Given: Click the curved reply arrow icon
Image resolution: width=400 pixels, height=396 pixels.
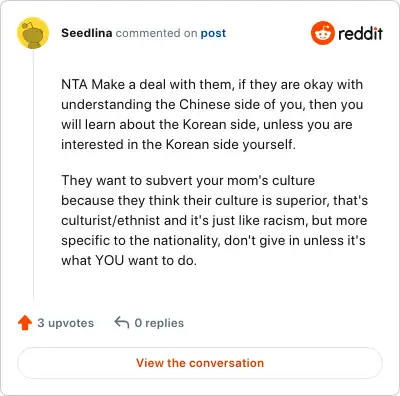Looking at the screenshot, I should [122, 322].
